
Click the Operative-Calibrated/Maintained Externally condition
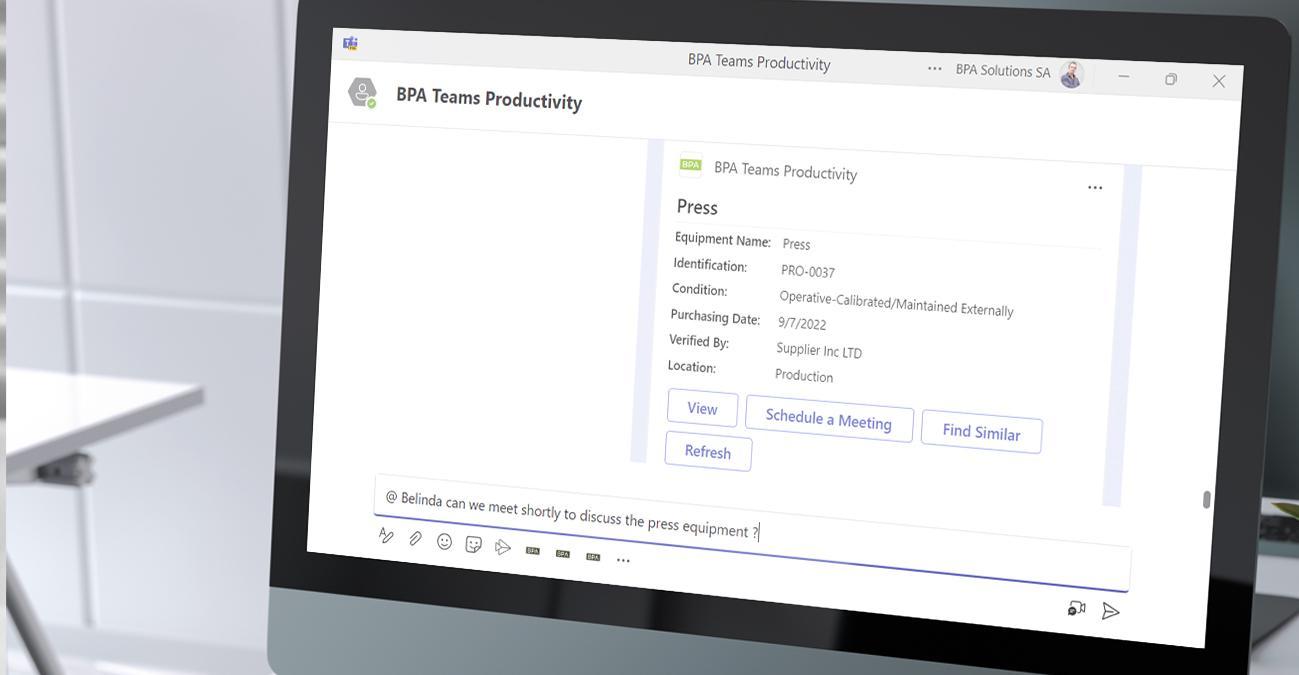point(896,303)
